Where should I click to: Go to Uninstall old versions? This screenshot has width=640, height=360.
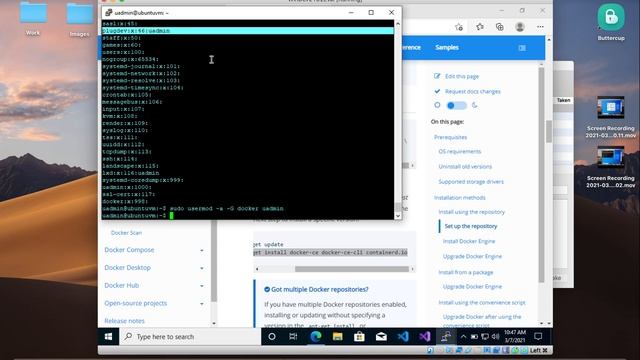click(x=465, y=167)
